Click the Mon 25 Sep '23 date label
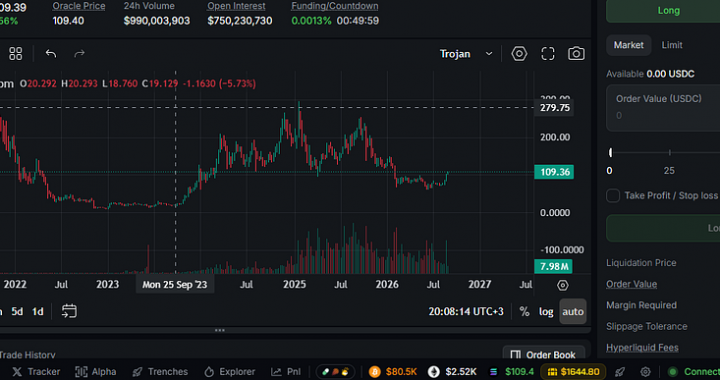Viewport: 720px width, 380px height. point(174,285)
